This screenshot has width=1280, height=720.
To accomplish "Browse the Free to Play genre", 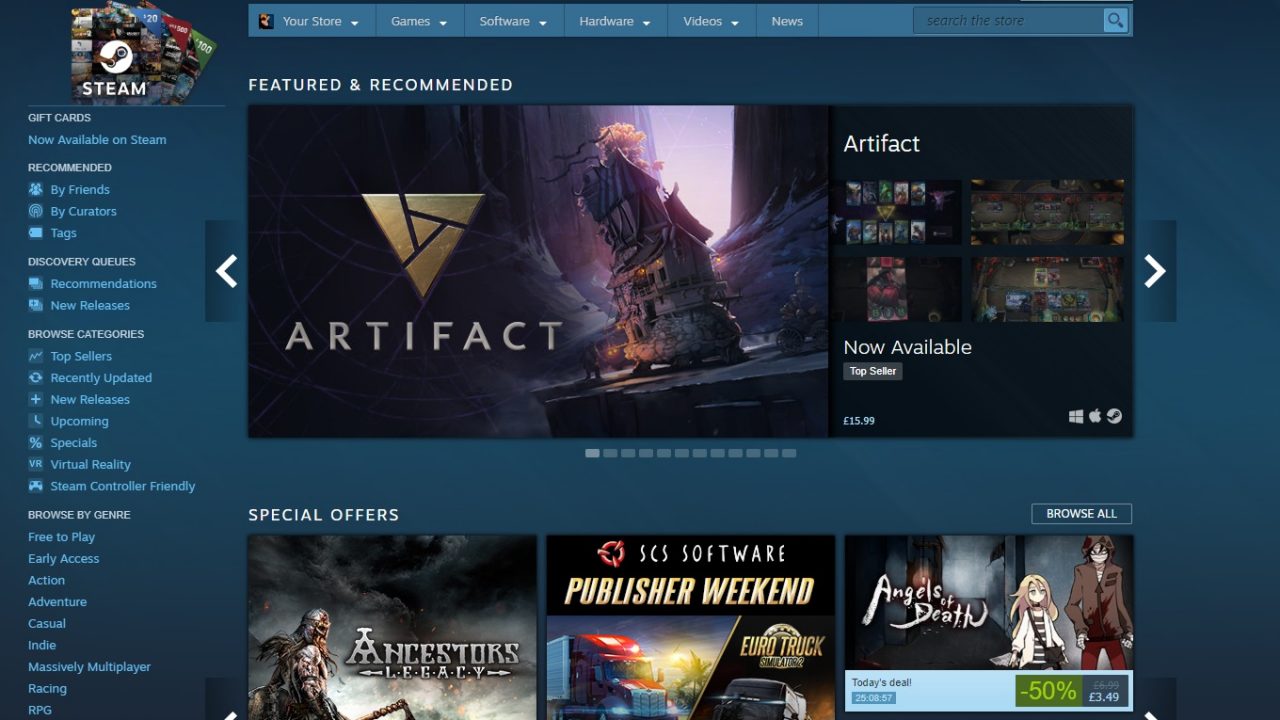I will pyautogui.click(x=62, y=537).
